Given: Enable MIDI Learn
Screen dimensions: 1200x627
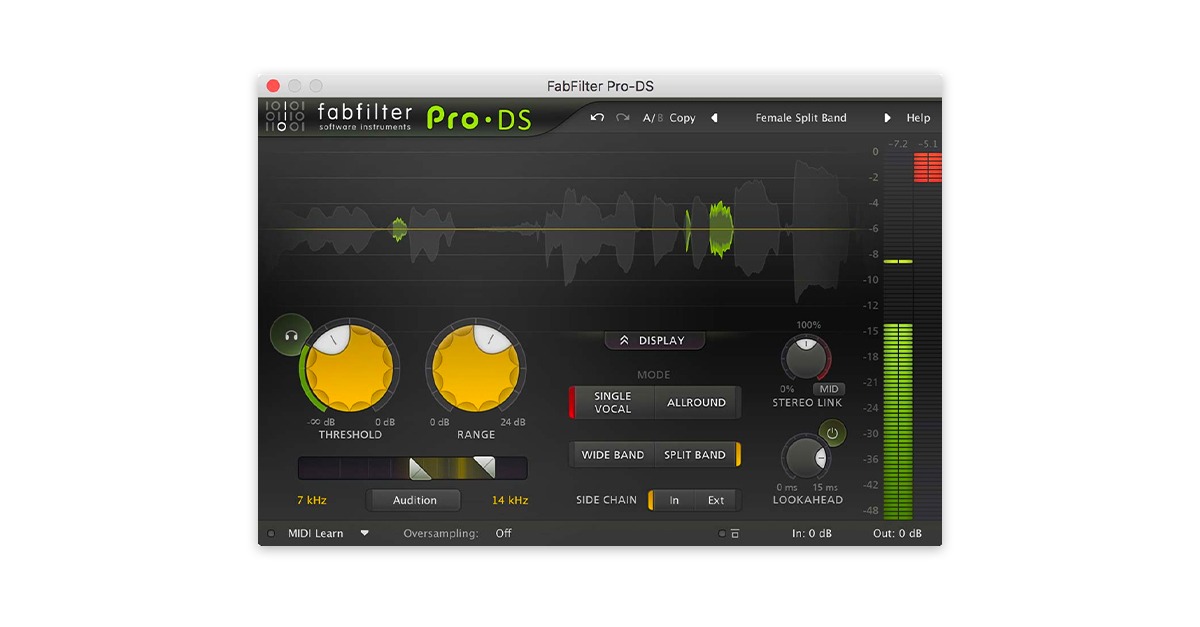Looking at the screenshot, I should 316,534.
